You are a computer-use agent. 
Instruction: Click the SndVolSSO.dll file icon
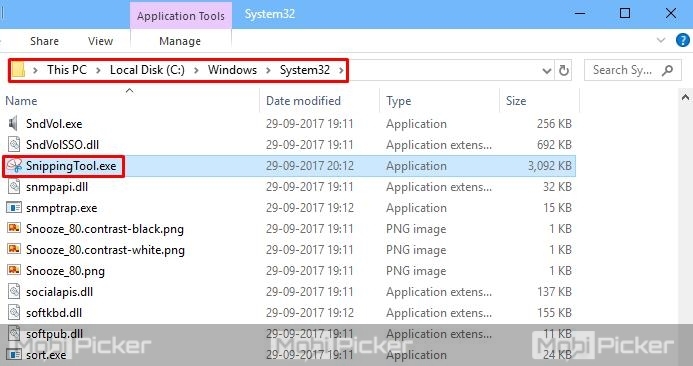coord(14,144)
